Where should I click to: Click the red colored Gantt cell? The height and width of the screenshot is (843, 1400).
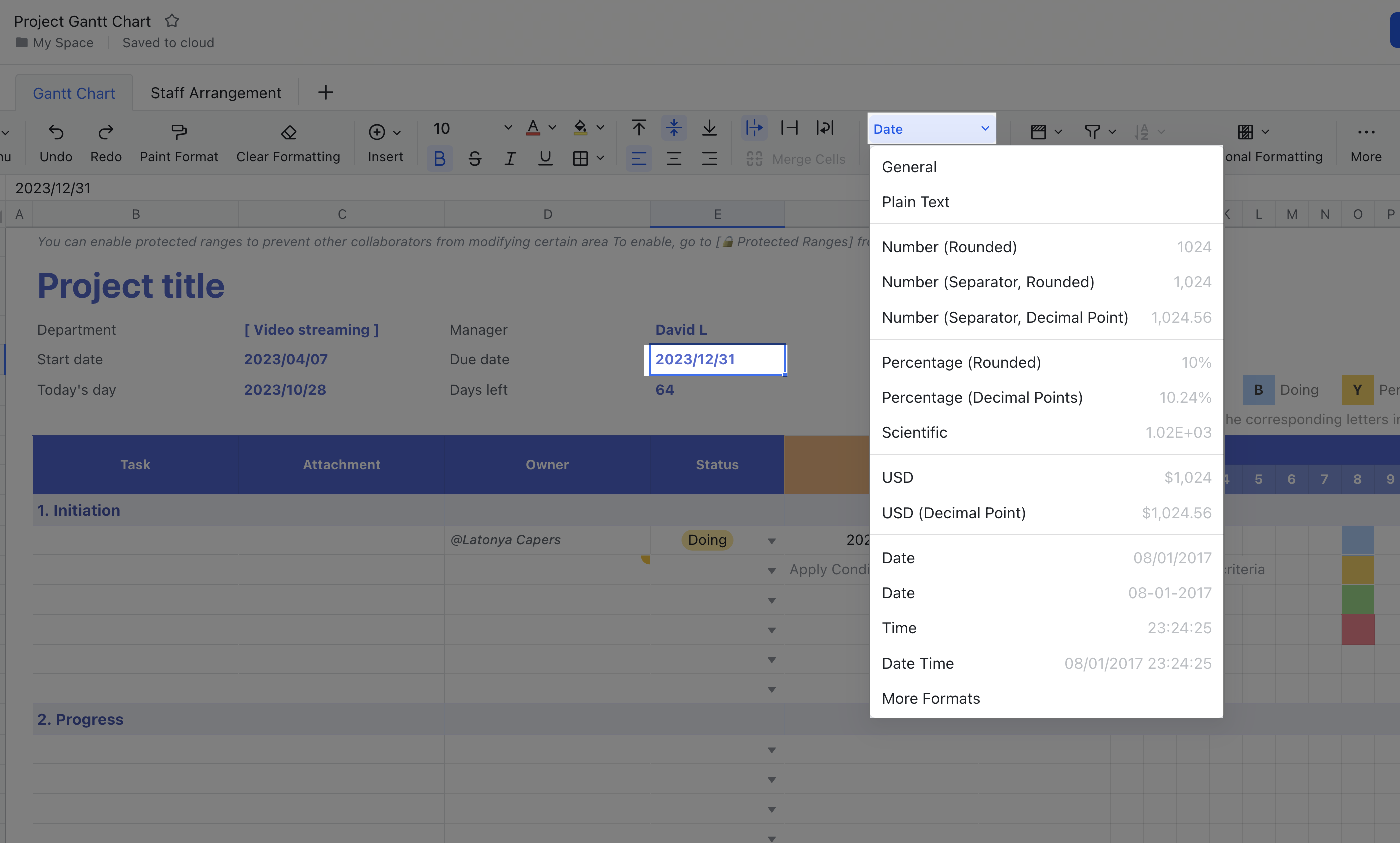(1358, 629)
